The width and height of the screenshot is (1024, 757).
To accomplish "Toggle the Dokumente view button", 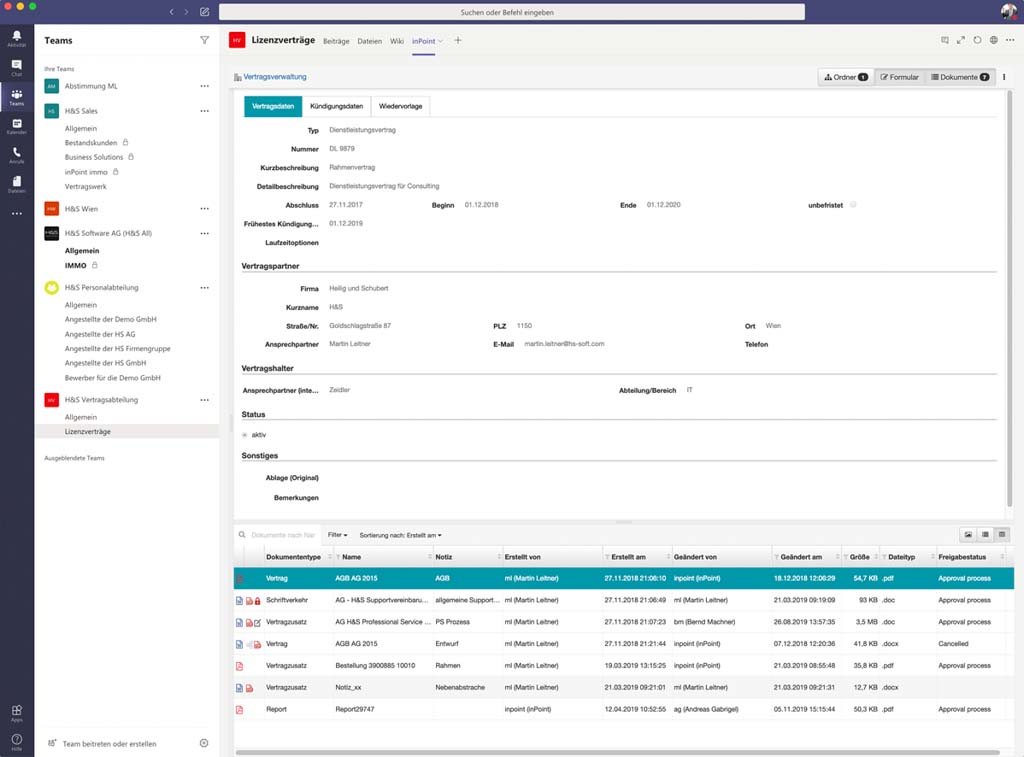I will point(960,77).
